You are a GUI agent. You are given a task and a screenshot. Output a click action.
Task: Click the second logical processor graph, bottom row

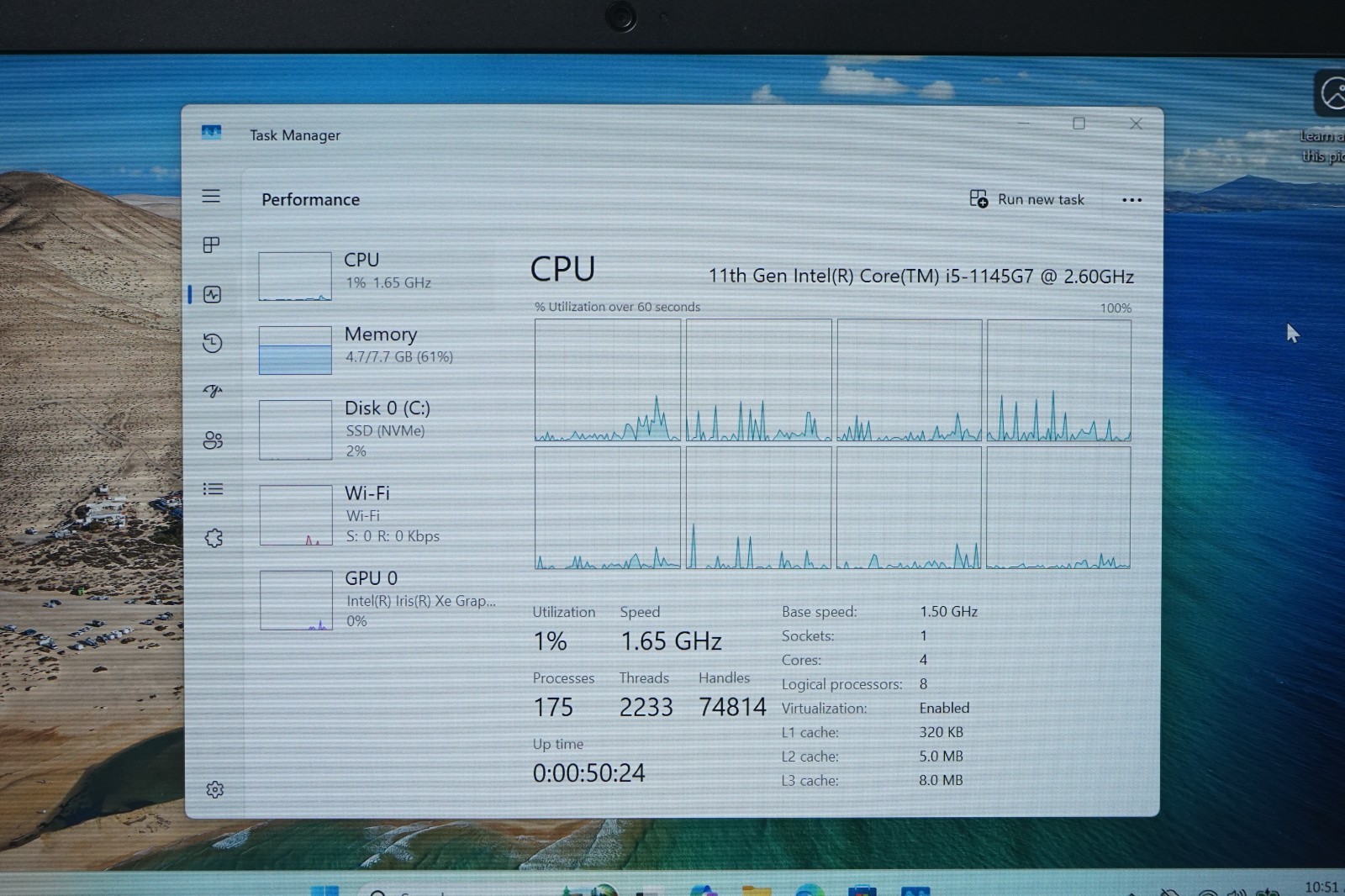758,508
